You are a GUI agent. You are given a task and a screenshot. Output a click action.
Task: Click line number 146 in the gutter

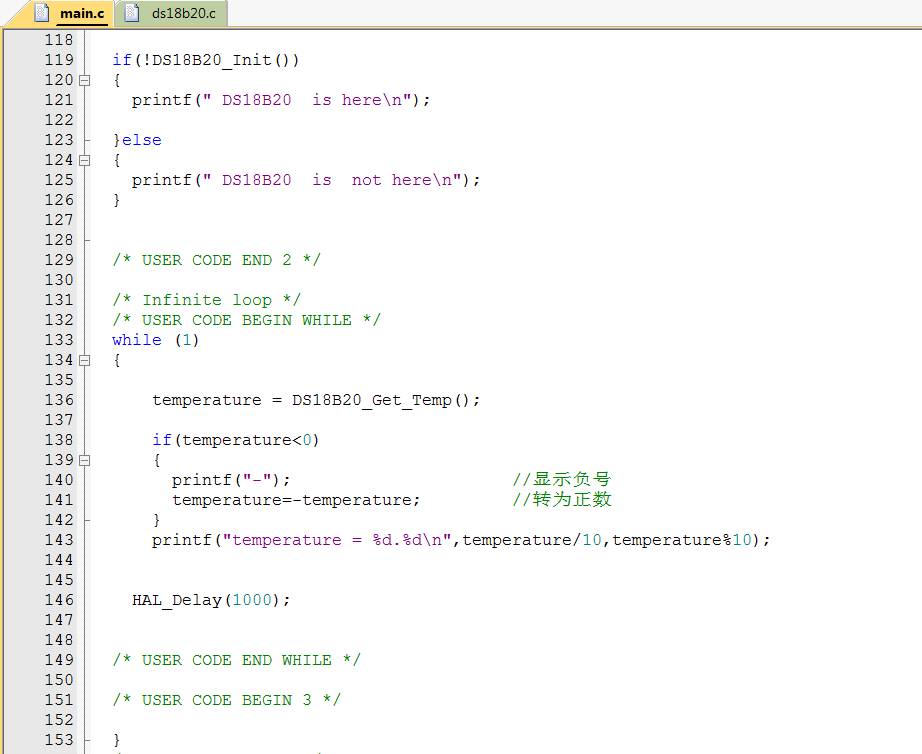click(x=59, y=600)
